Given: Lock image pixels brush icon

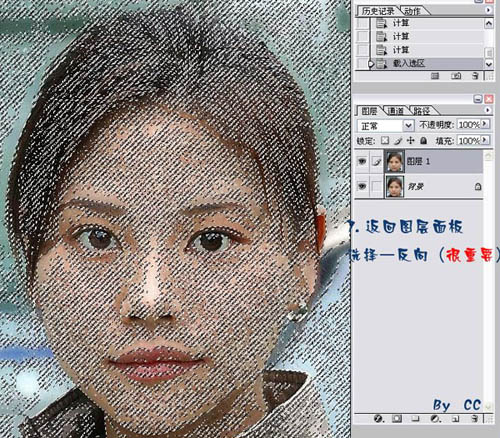Looking at the screenshot, I should [x=398, y=140].
